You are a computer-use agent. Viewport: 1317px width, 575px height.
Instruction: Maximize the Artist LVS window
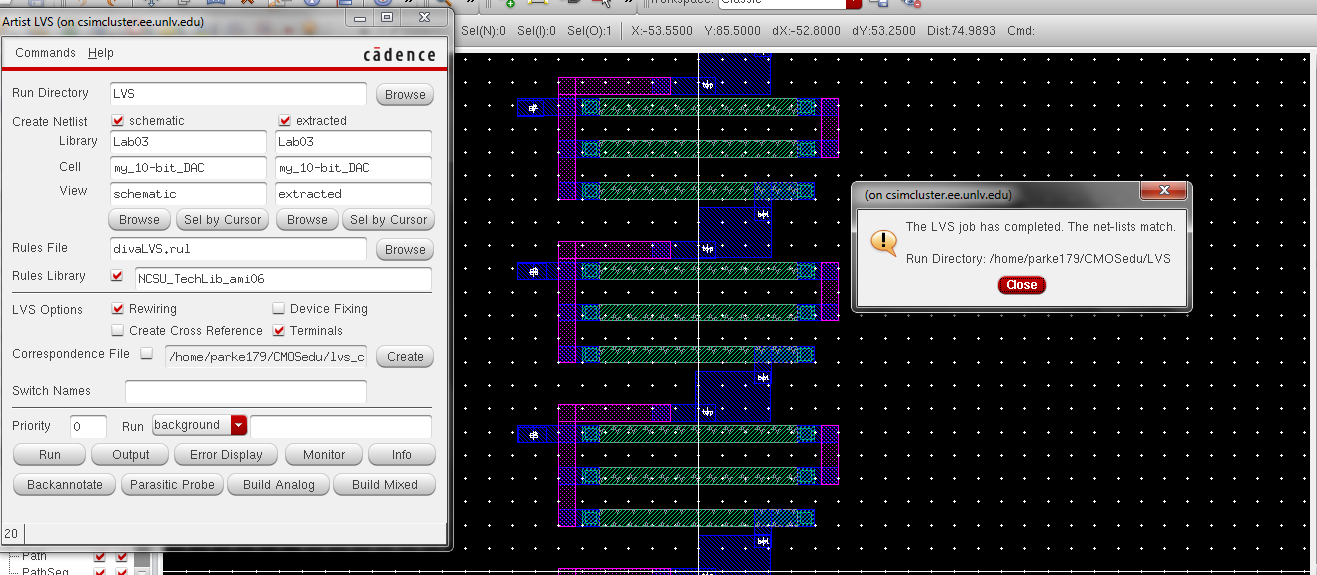[x=387, y=17]
